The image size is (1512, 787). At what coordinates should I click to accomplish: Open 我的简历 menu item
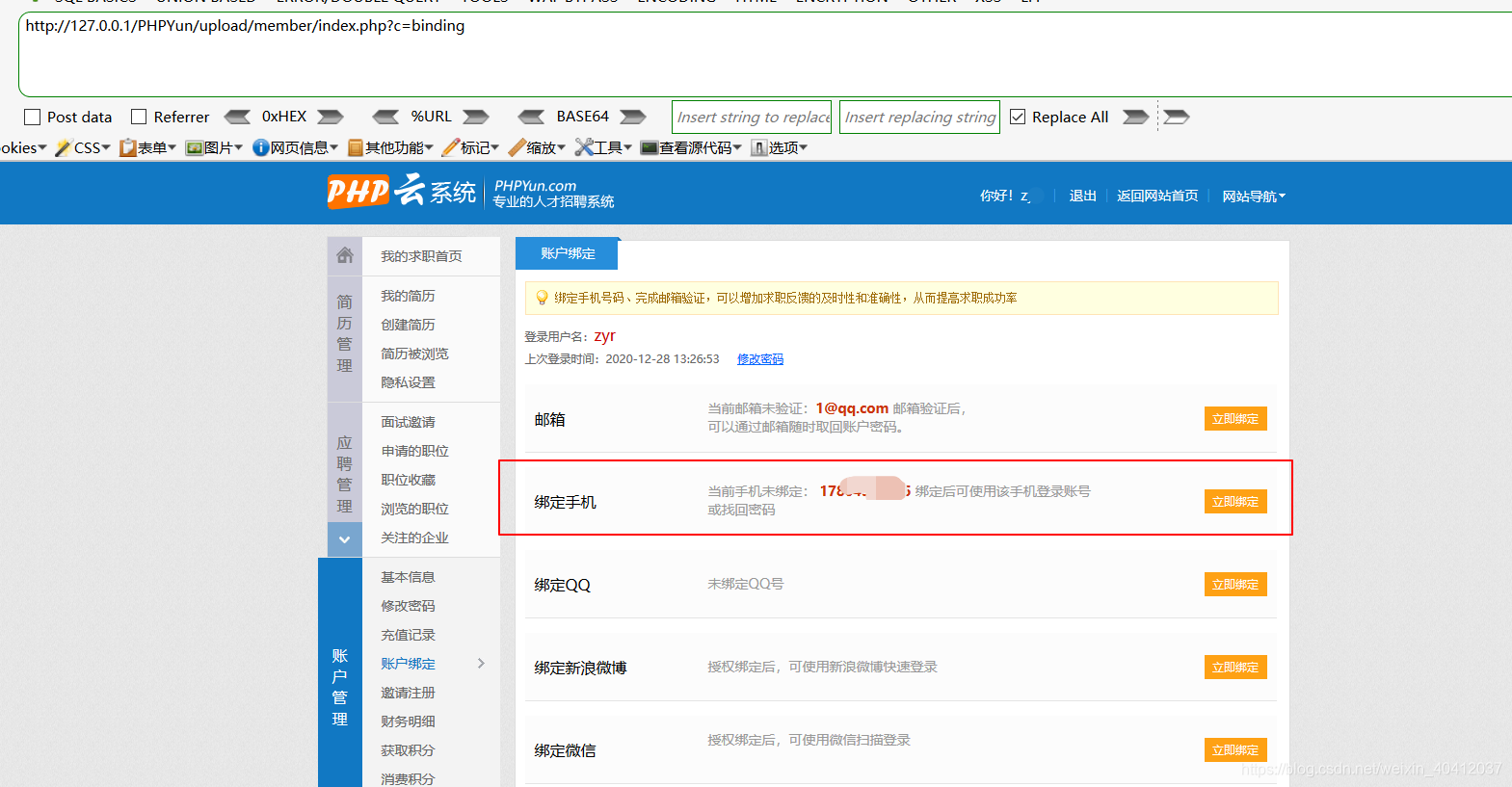click(408, 296)
